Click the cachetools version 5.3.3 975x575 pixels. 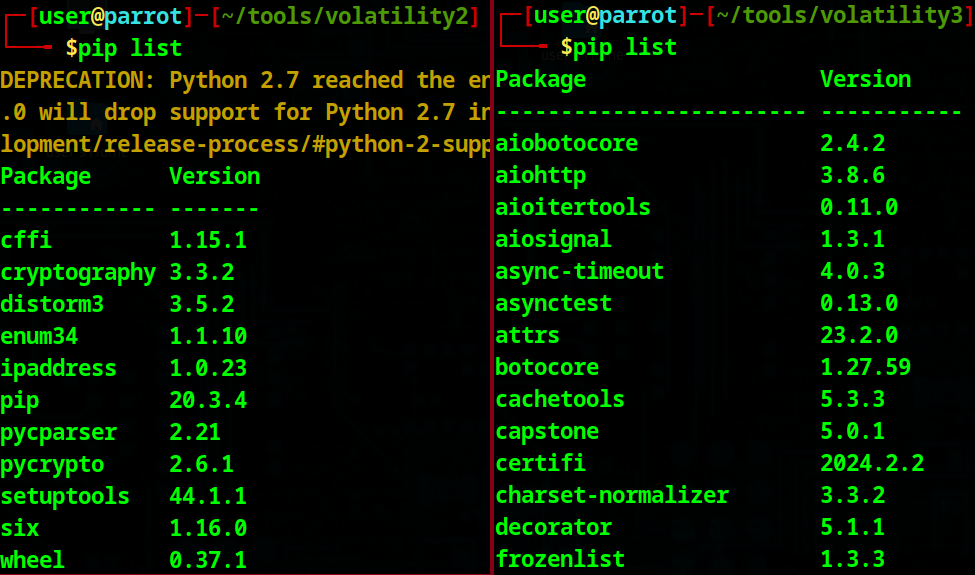coord(853,400)
